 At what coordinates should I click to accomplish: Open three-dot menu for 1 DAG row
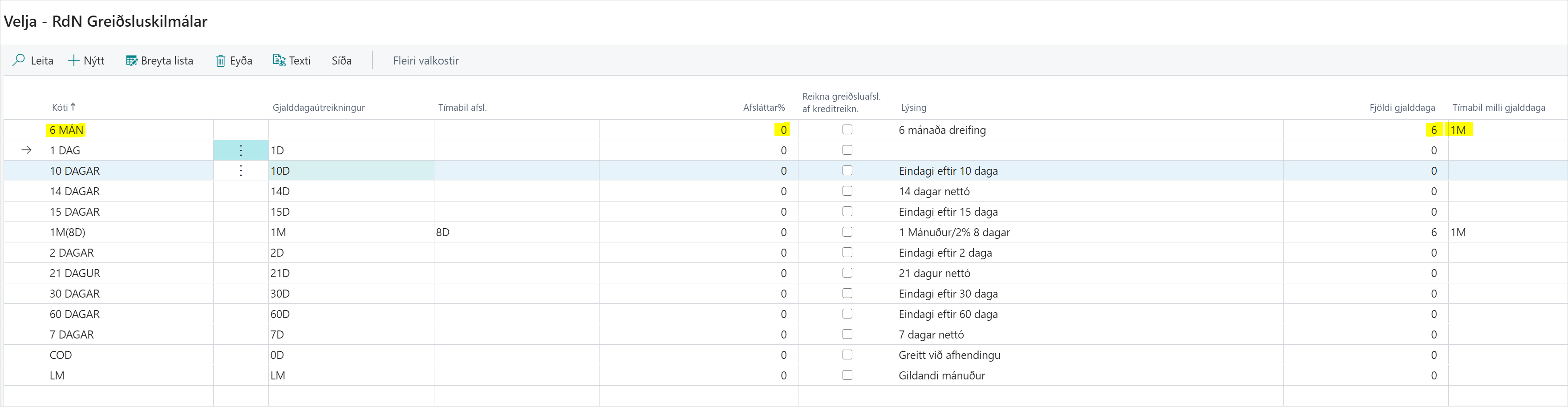(241, 150)
